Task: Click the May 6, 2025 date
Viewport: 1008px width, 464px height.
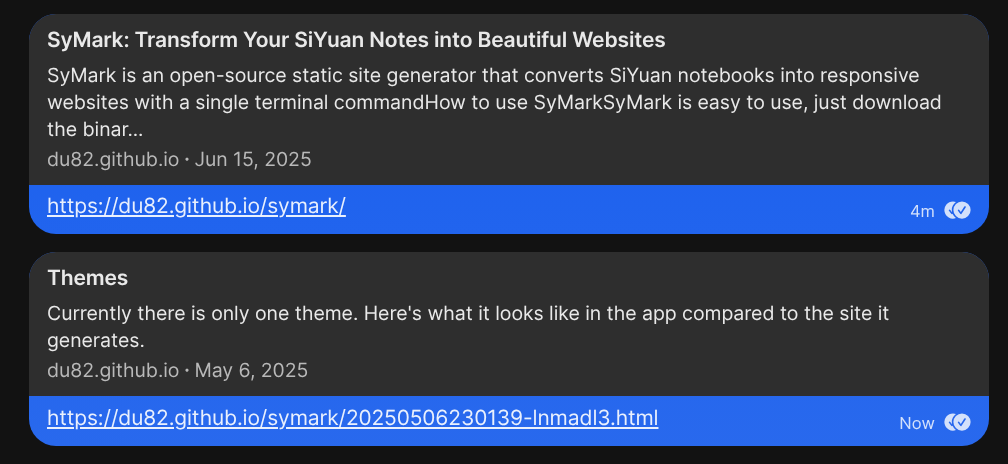Action: pos(251,370)
